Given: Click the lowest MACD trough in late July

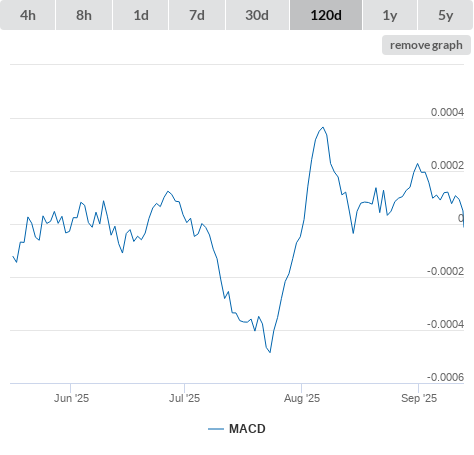Looking at the screenshot, I should [270, 352].
